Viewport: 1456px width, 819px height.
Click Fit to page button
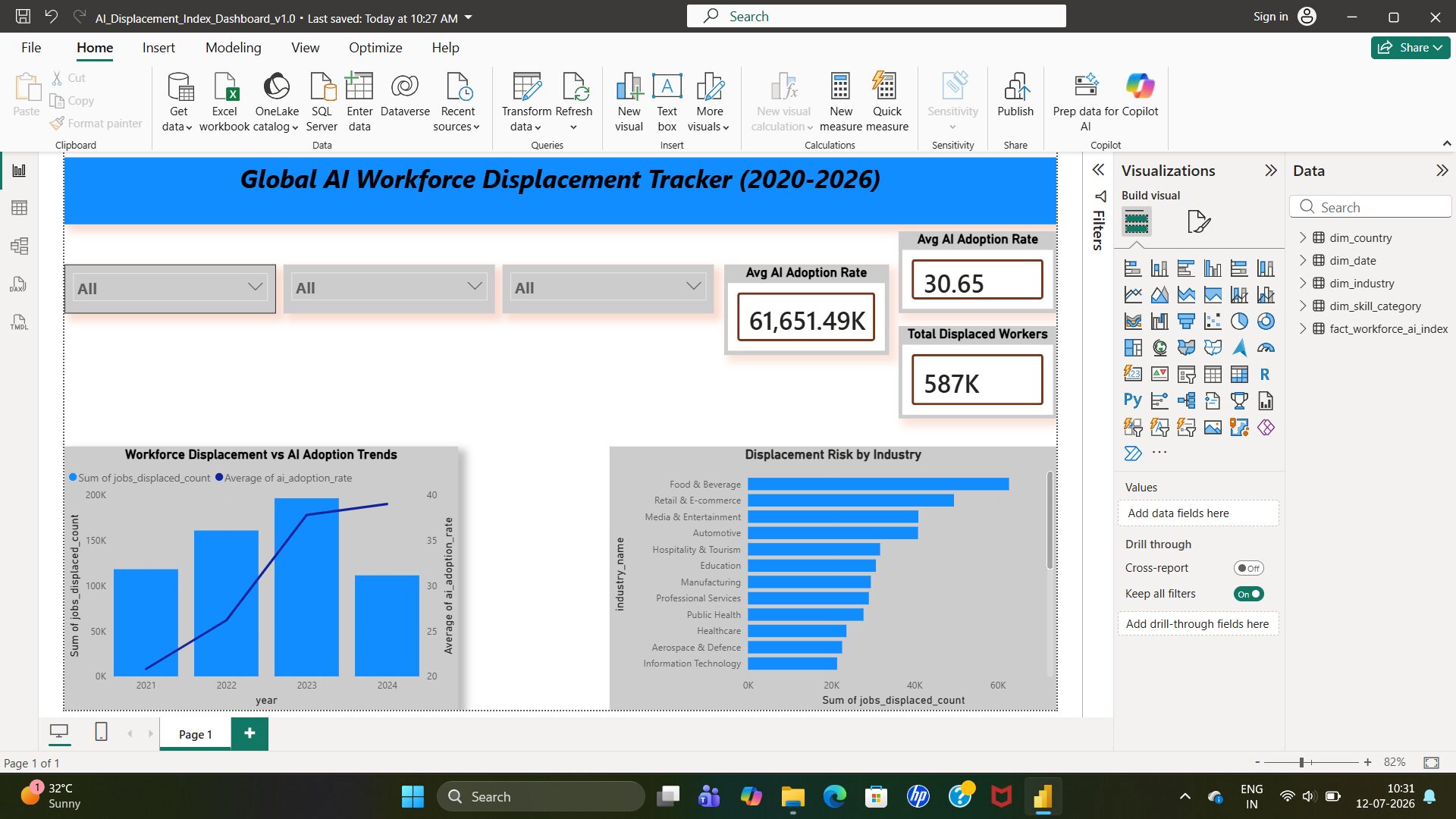(x=1431, y=762)
